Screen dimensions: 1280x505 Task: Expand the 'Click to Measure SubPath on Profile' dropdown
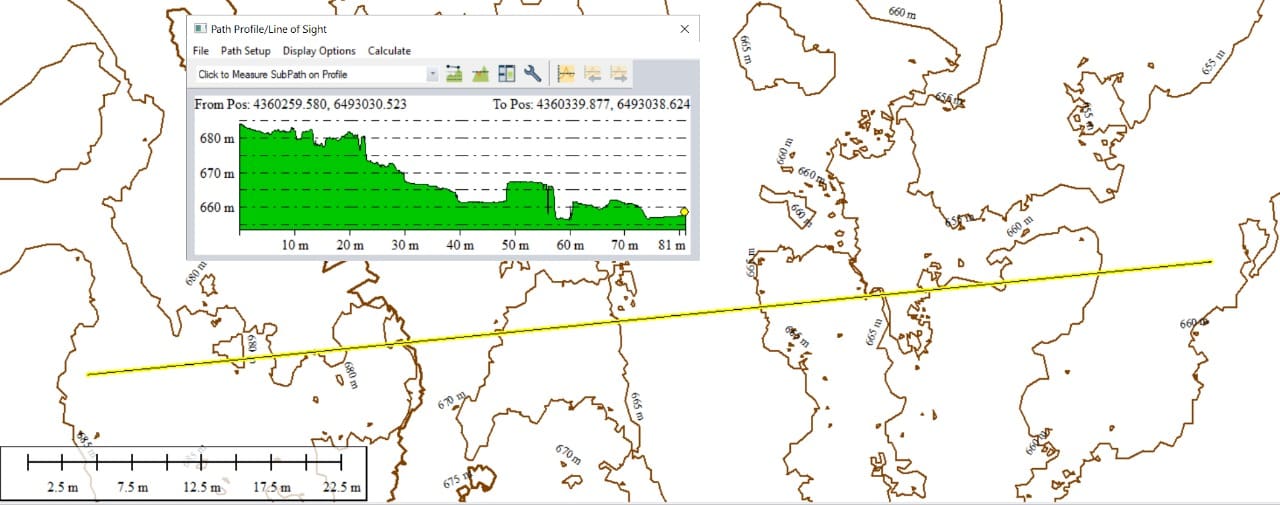(x=432, y=74)
